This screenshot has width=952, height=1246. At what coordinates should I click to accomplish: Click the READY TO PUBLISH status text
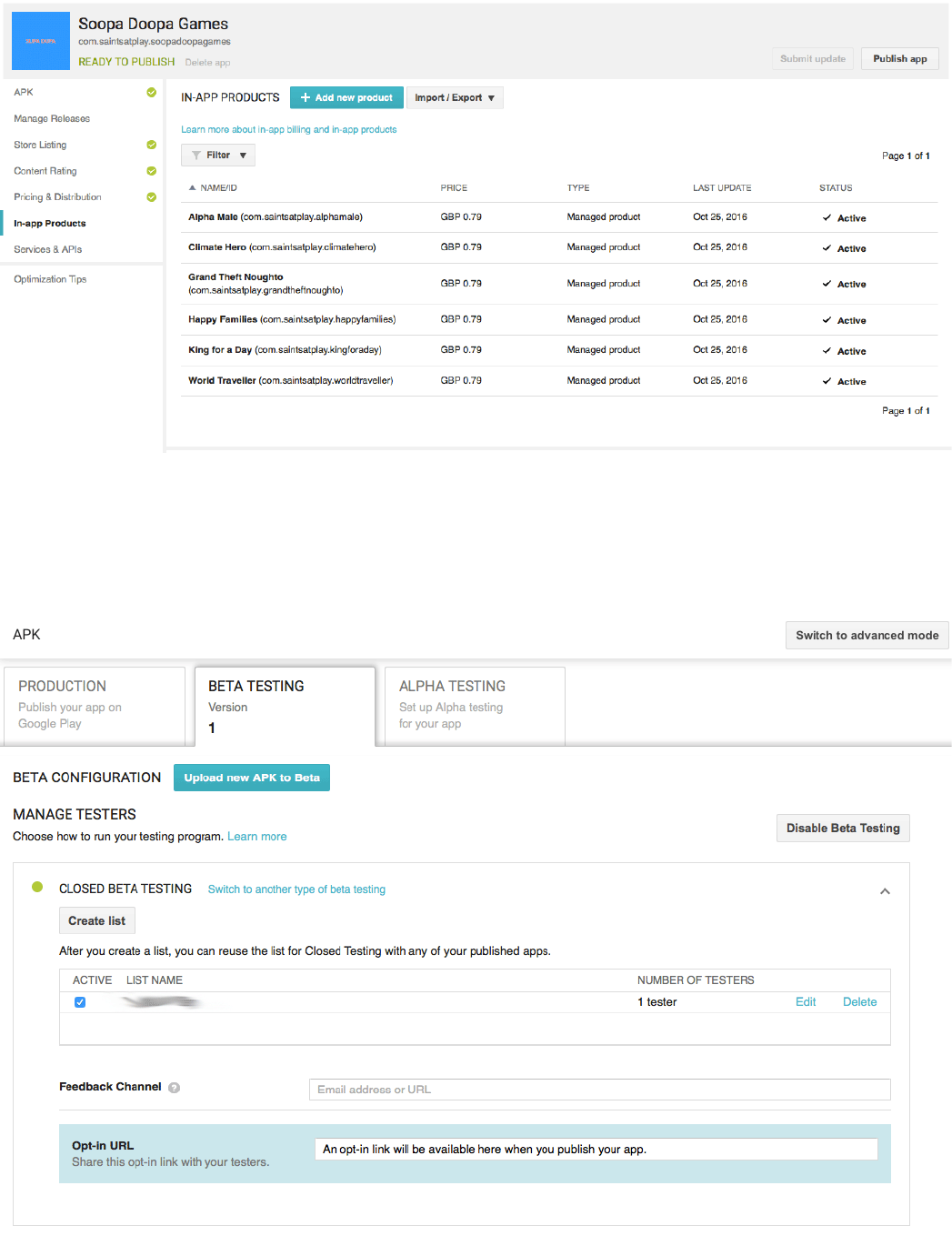point(126,62)
